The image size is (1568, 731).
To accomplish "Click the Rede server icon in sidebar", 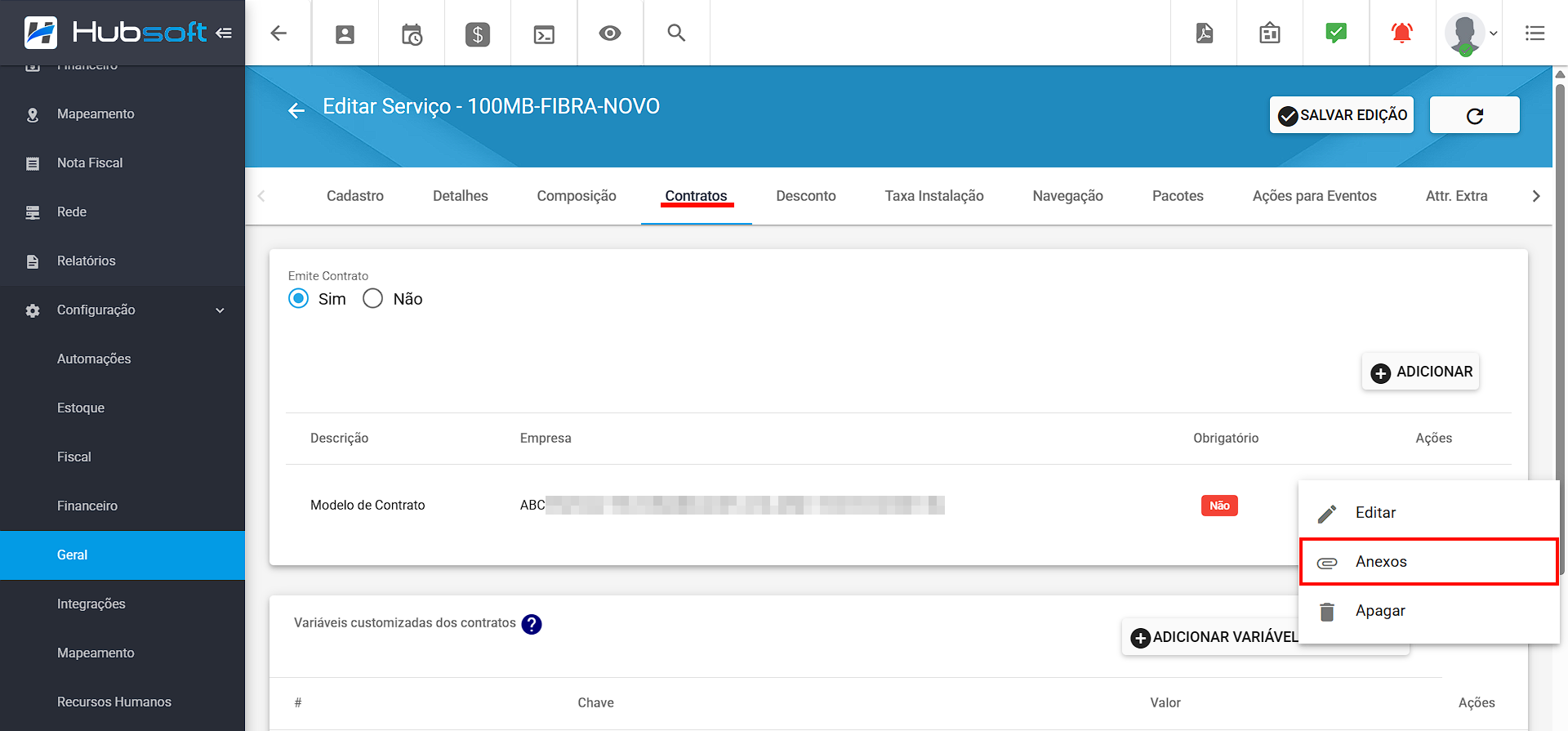I will tap(33, 213).
